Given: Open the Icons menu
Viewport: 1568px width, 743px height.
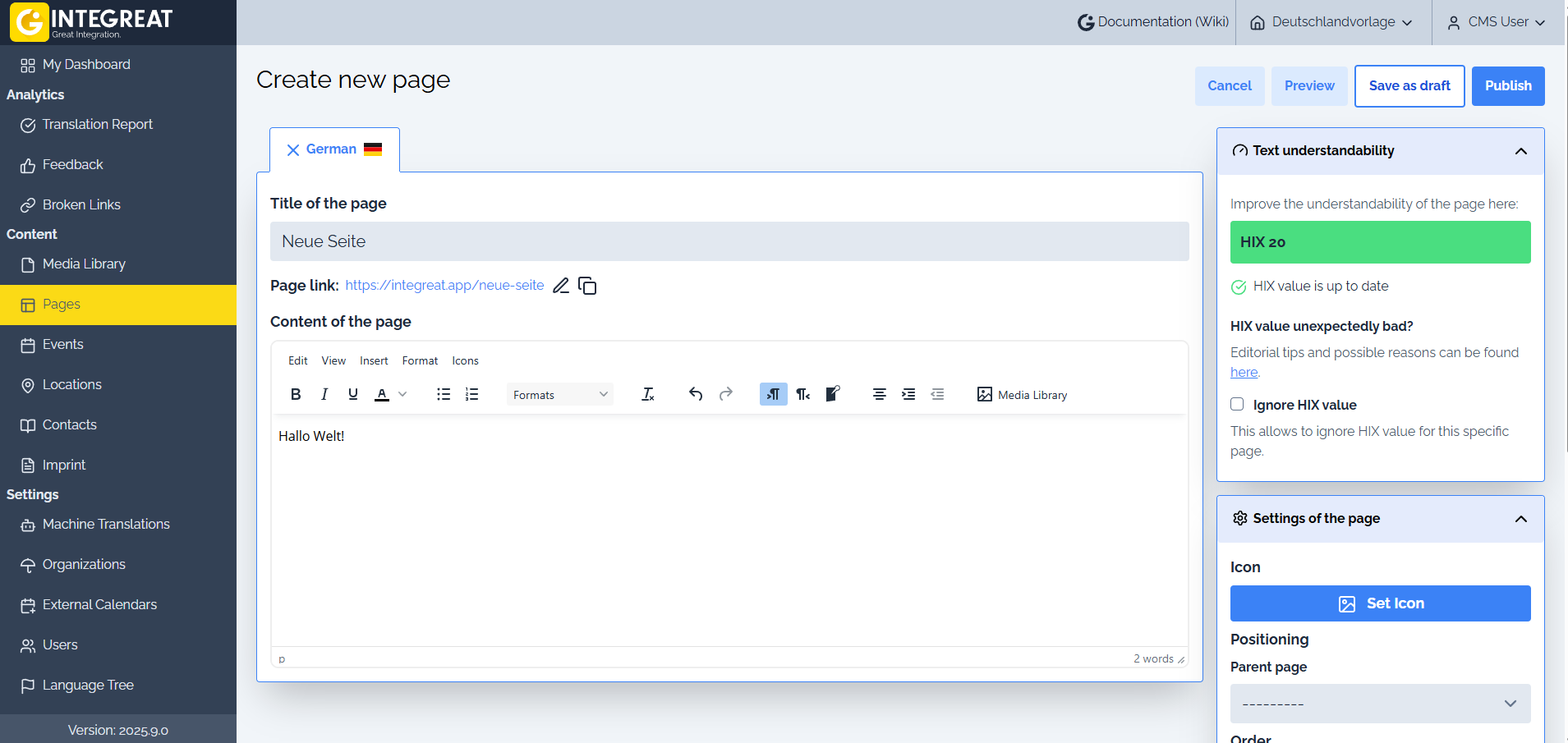Looking at the screenshot, I should 465,360.
